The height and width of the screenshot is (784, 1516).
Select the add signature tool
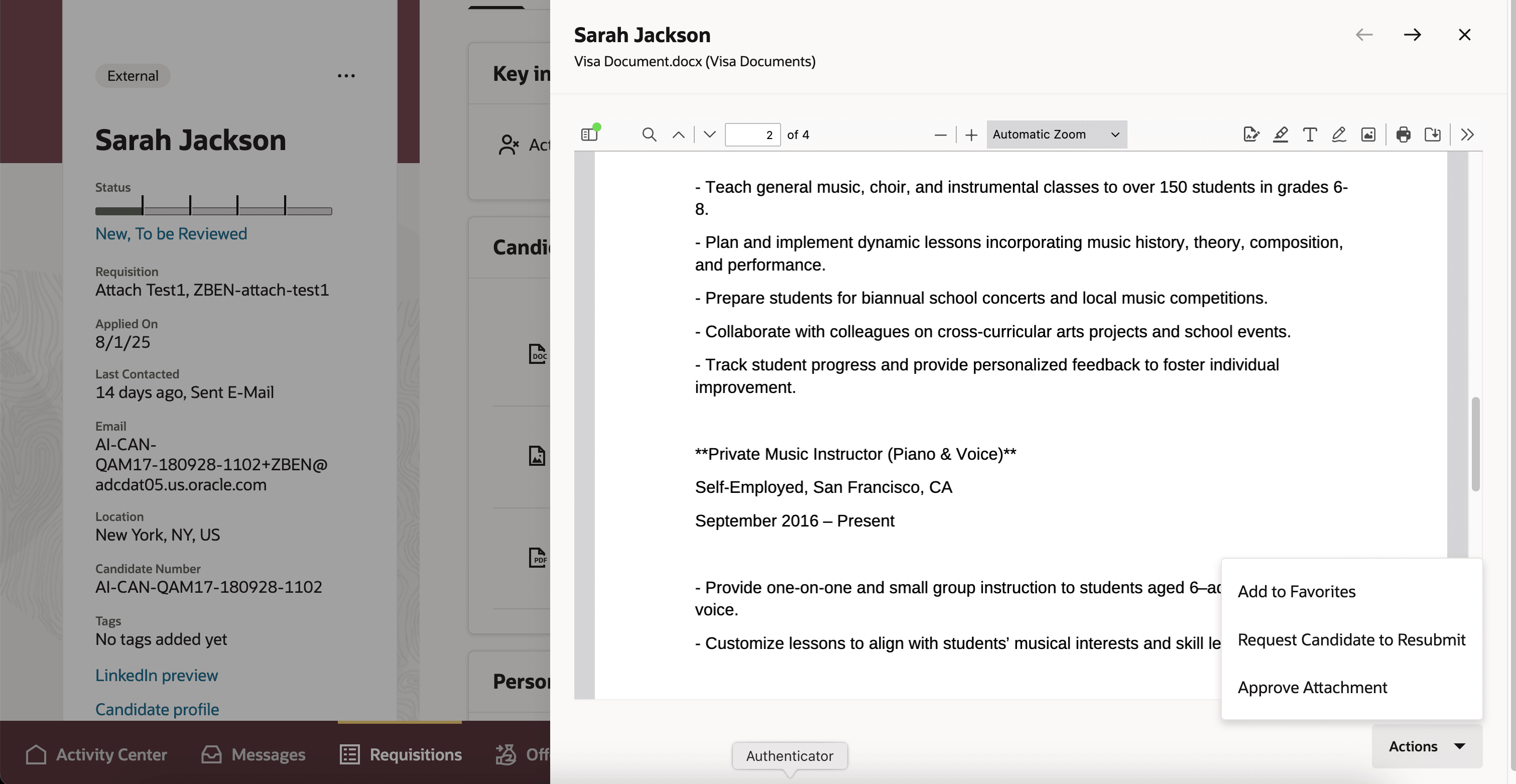pos(1250,135)
